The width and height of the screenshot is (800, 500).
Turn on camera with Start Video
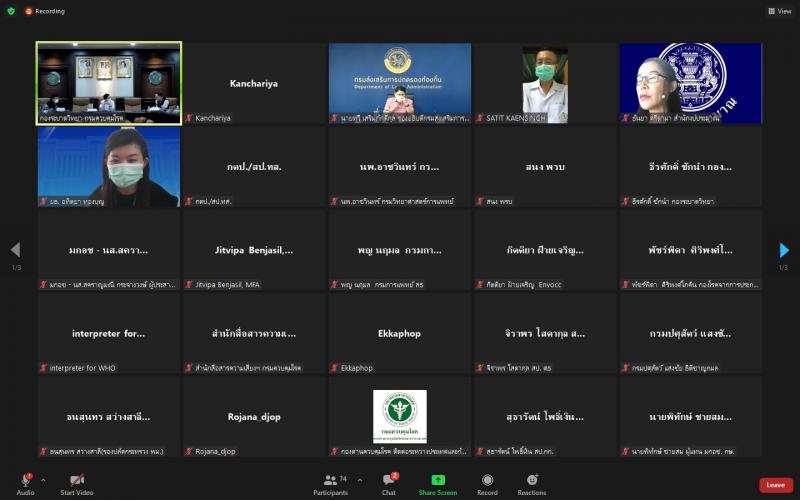[x=77, y=484]
